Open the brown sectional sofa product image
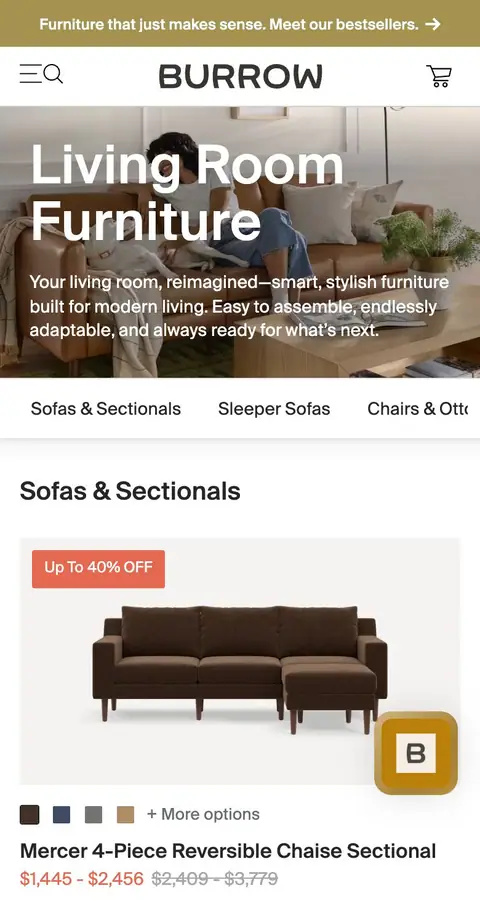480x900 pixels. point(240,661)
